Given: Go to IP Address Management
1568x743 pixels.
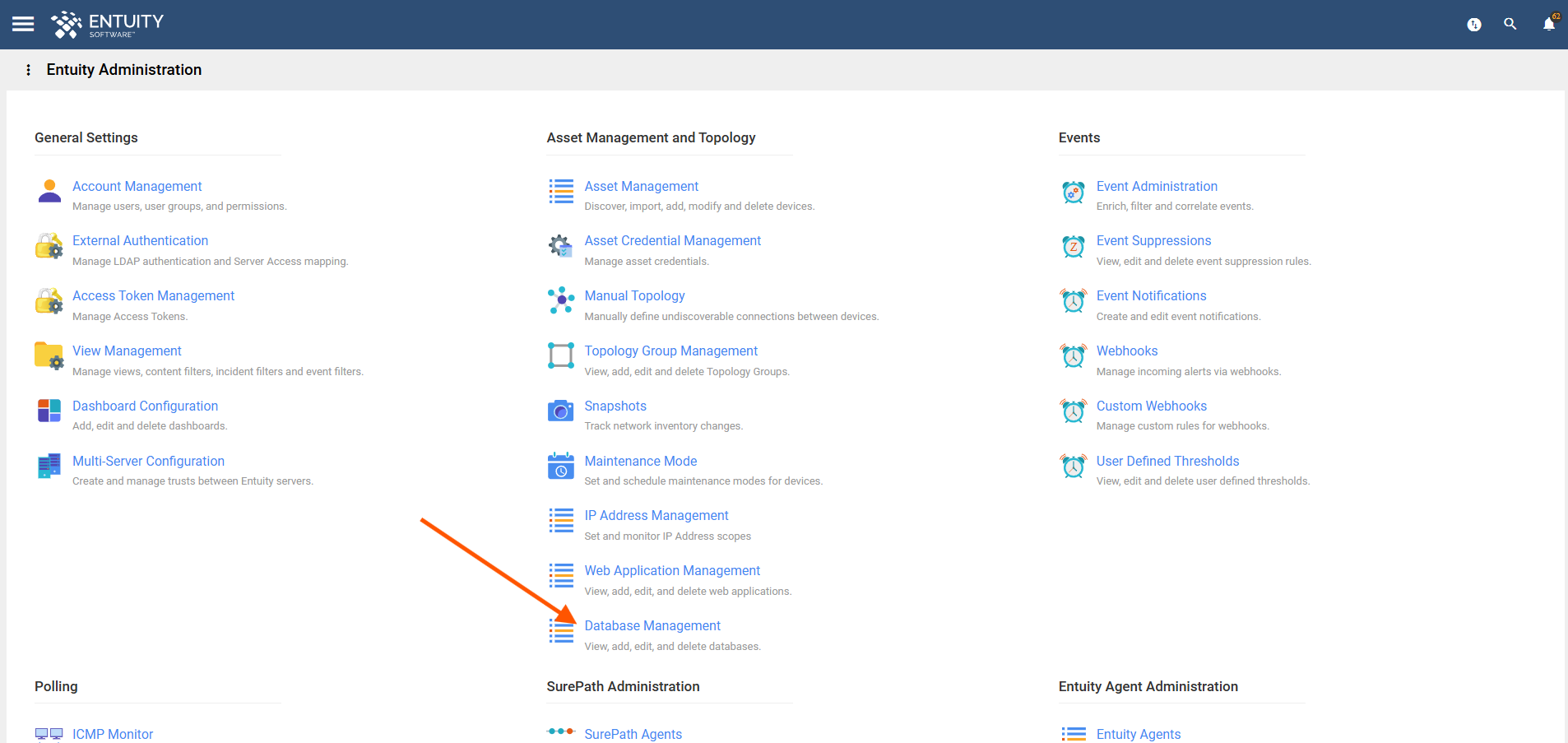Looking at the screenshot, I should 656,515.
